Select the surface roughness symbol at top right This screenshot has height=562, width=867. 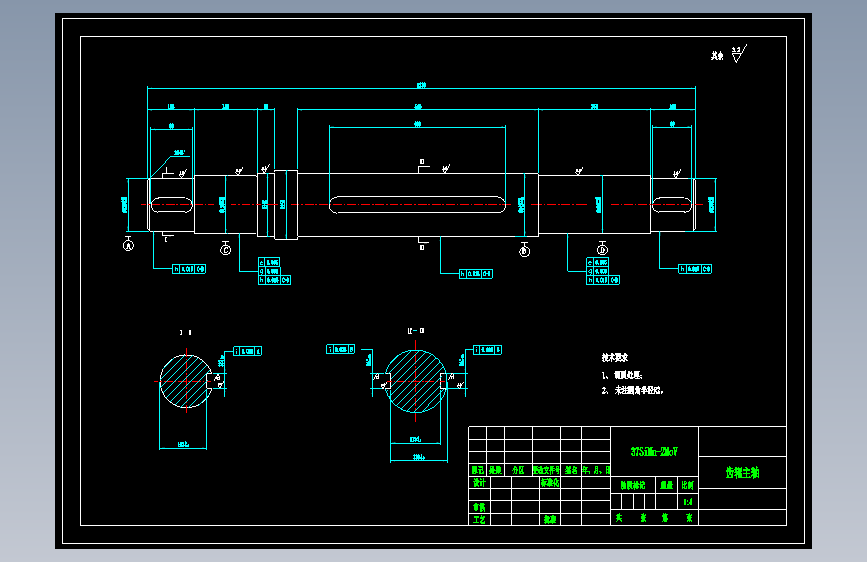[x=739, y=54]
